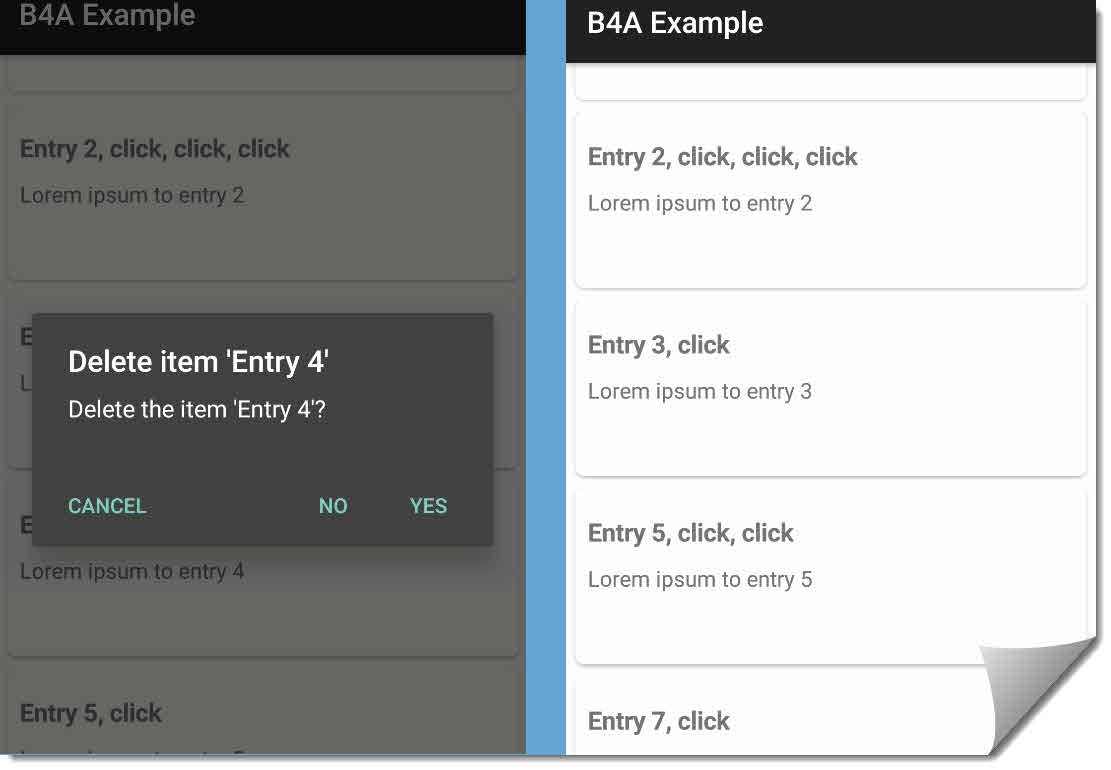
Task: Click the "Lorem ipsum to entry 5" description
Action: click(x=699, y=580)
